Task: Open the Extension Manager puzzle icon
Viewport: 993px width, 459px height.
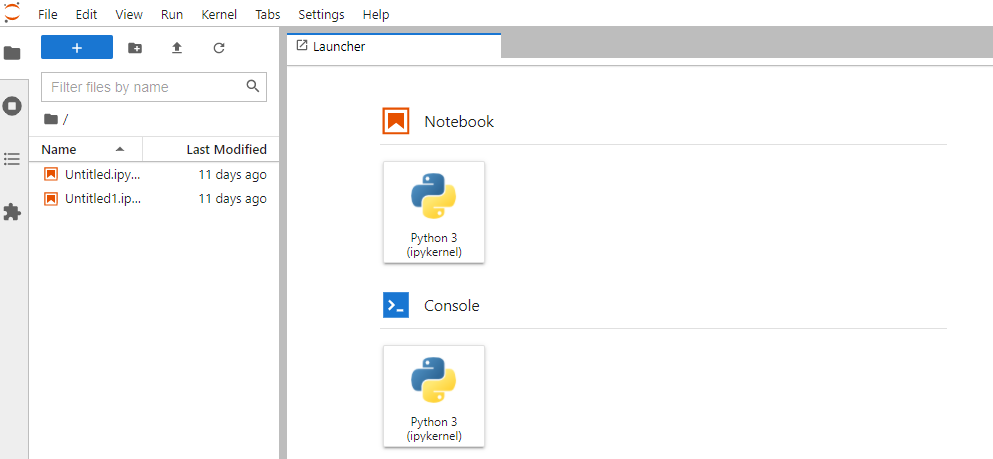Action: pyautogui.click(x=12, y=212)
